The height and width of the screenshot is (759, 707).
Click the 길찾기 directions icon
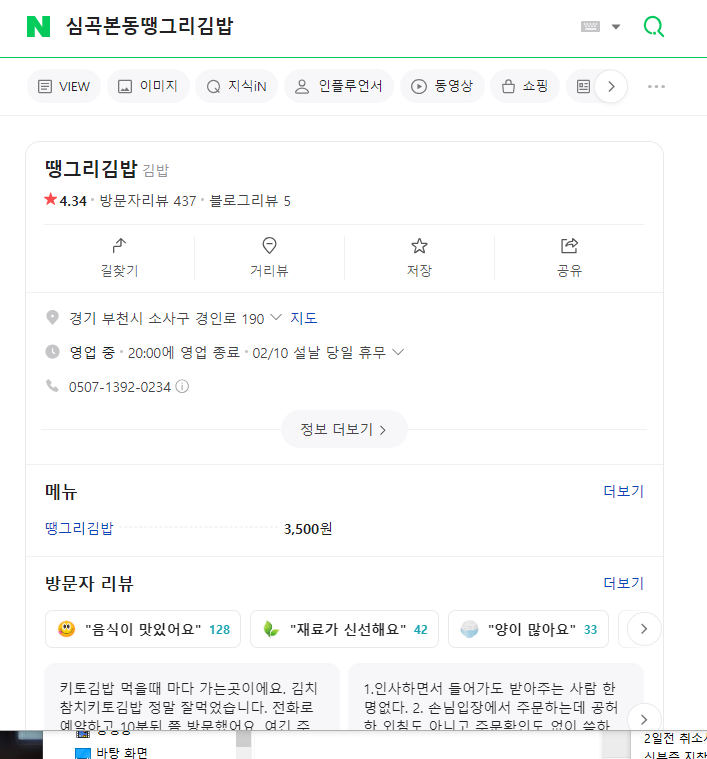point(119,245)
